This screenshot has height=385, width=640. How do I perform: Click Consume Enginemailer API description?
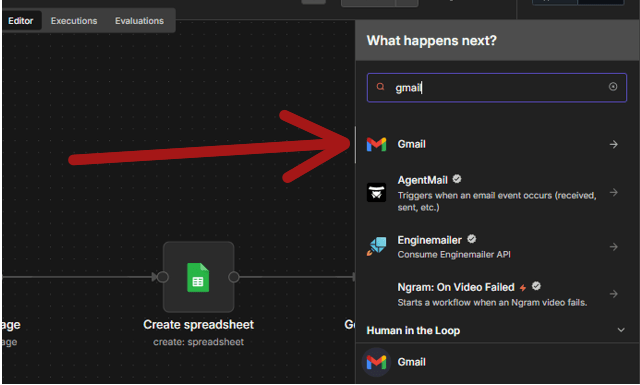[x=454, y=254]
